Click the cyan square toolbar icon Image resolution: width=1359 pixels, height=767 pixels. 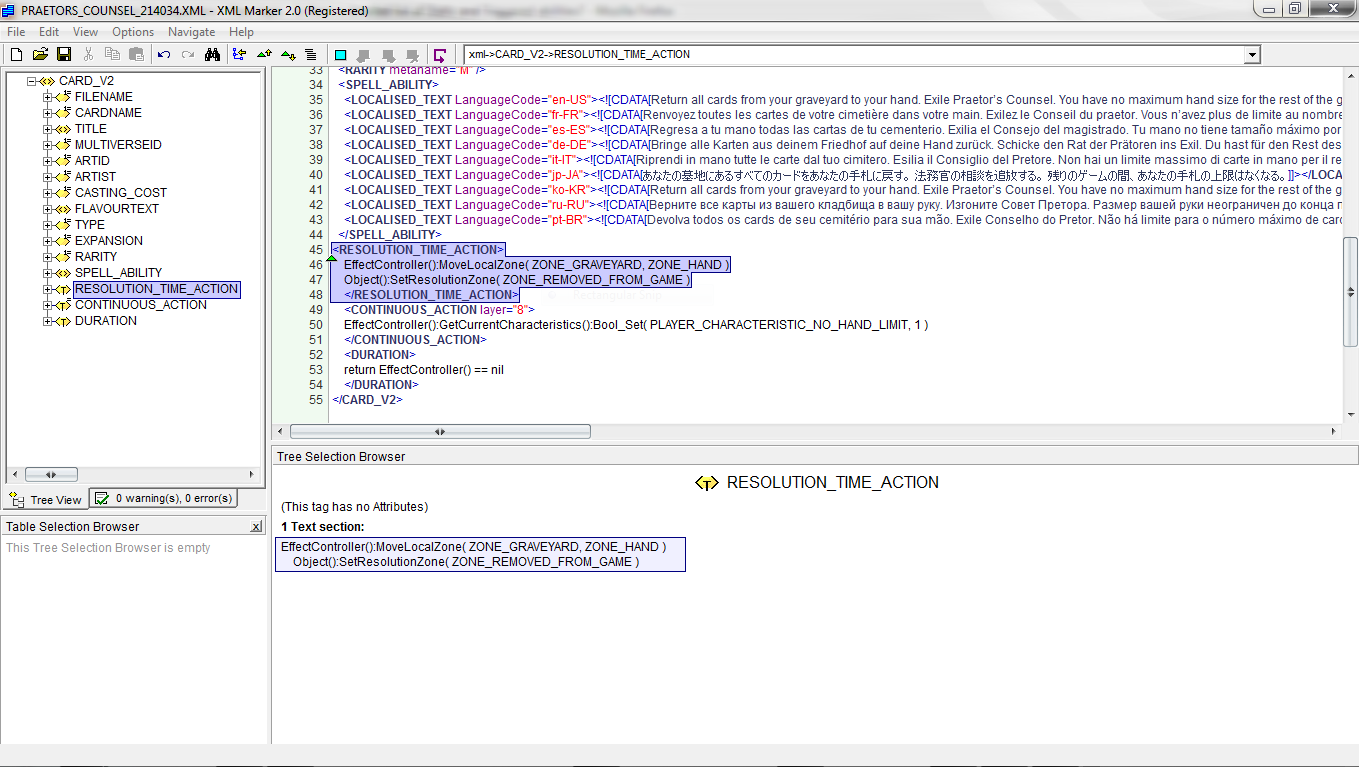pyautogui.click(x=340, y=54)
